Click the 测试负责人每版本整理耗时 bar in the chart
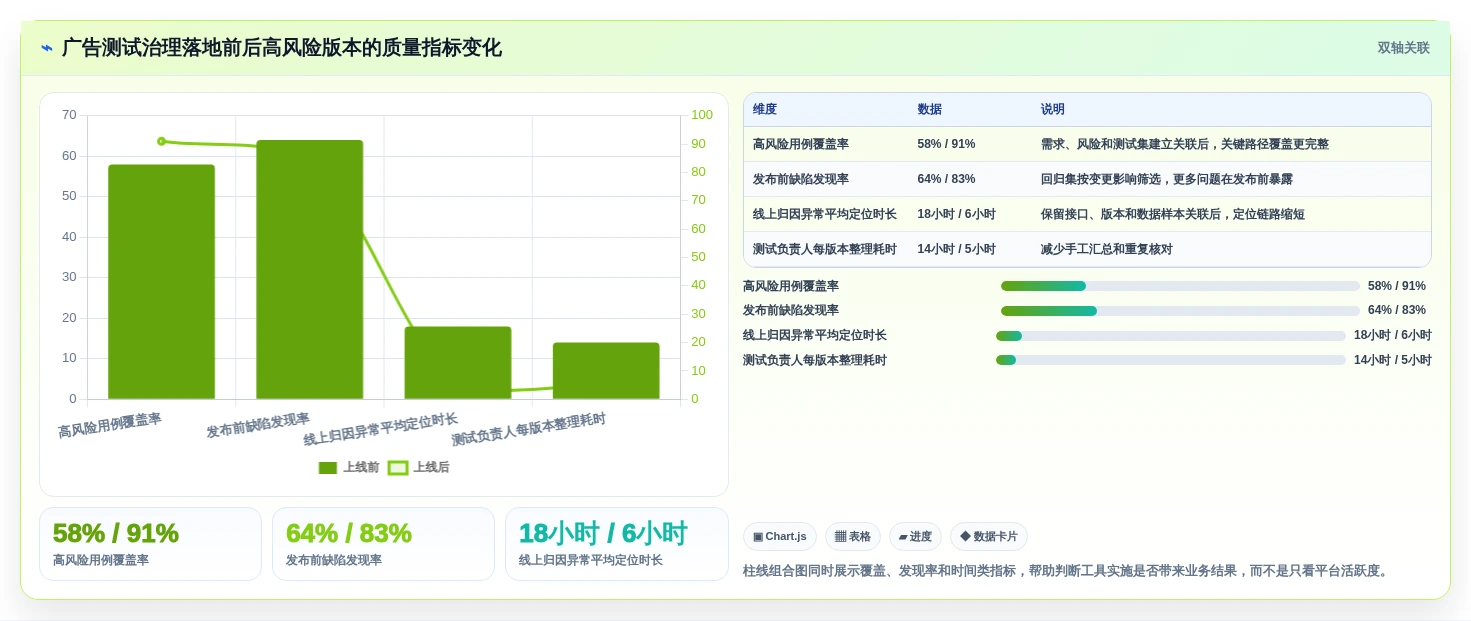 [606, 371]
